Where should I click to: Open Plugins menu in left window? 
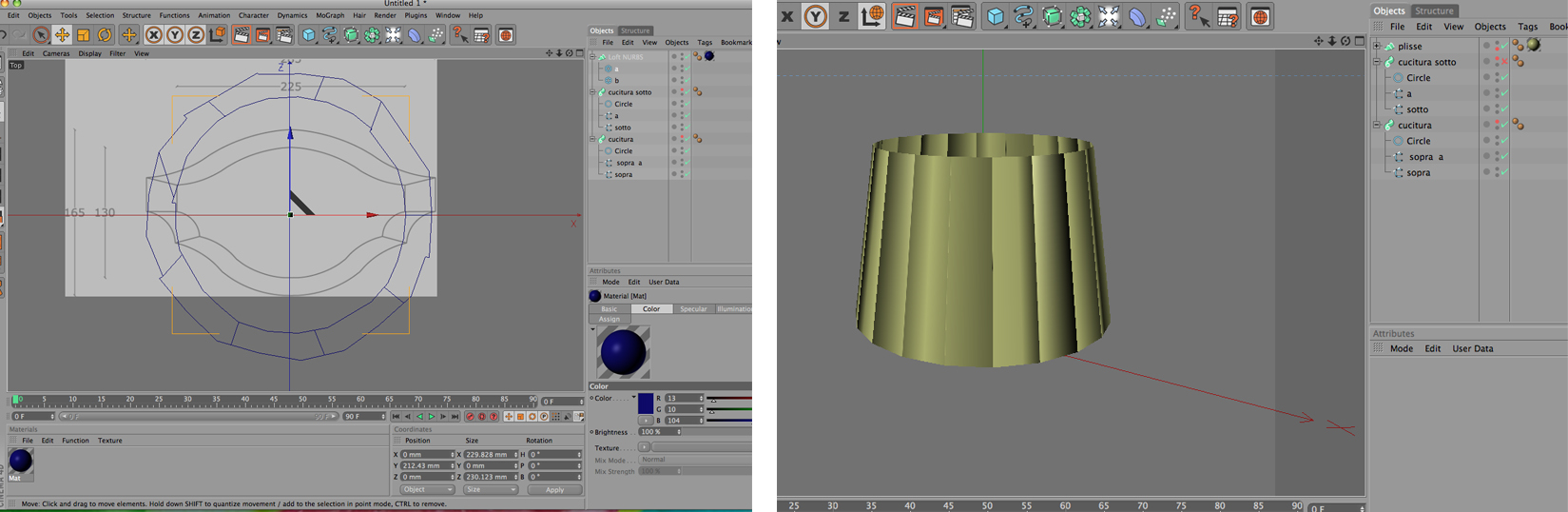coord(416,15)
